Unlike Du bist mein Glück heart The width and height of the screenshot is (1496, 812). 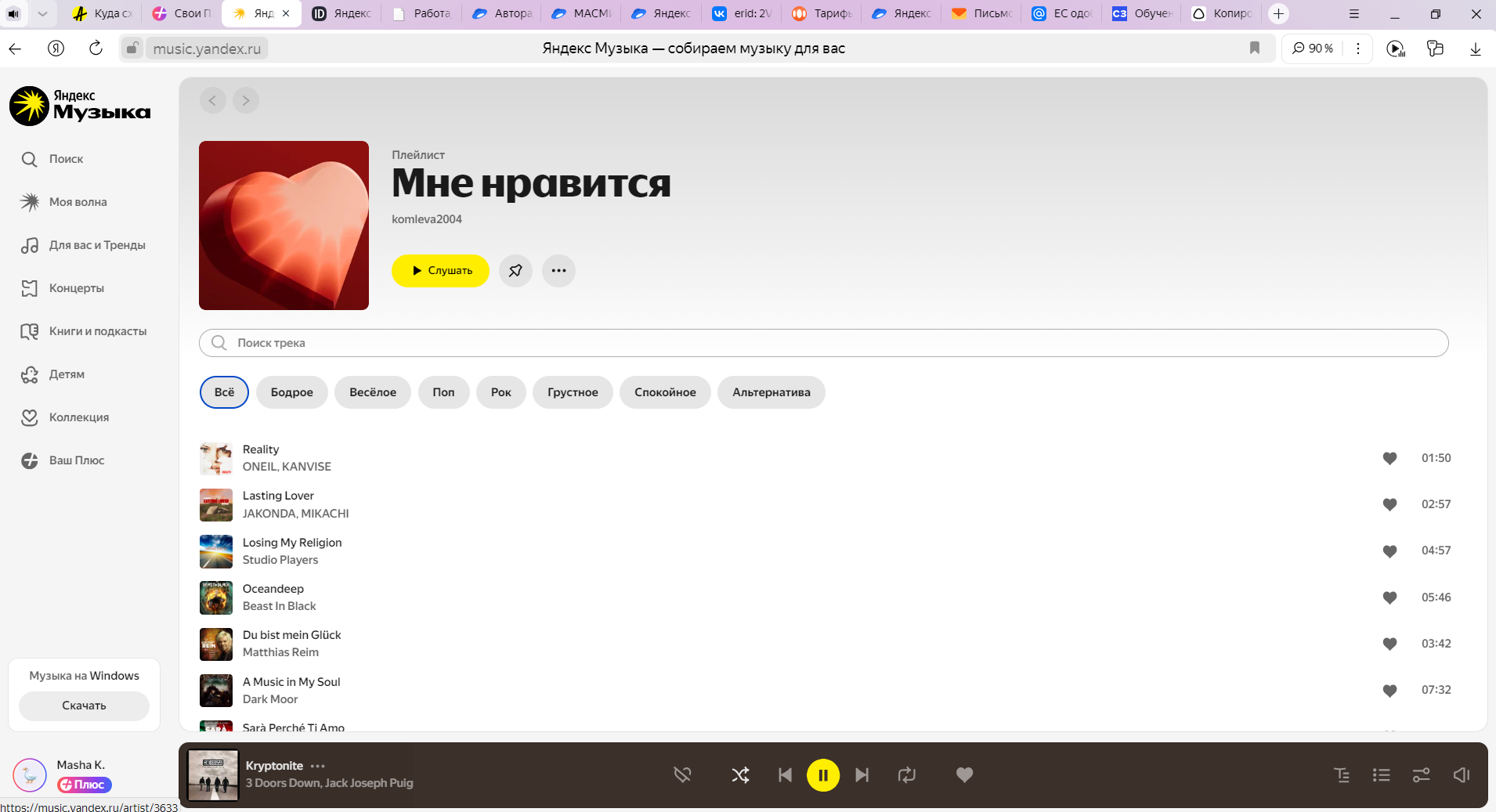click(x=1389, y=644)
